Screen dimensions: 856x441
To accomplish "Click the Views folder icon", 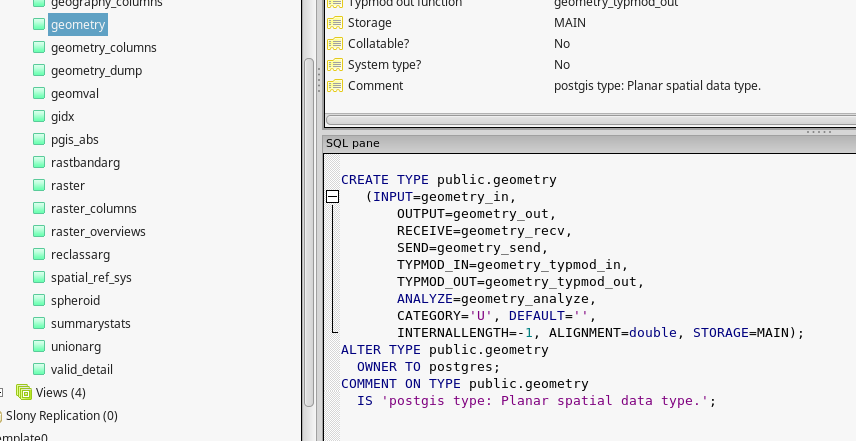I will [x=24, y=393].
